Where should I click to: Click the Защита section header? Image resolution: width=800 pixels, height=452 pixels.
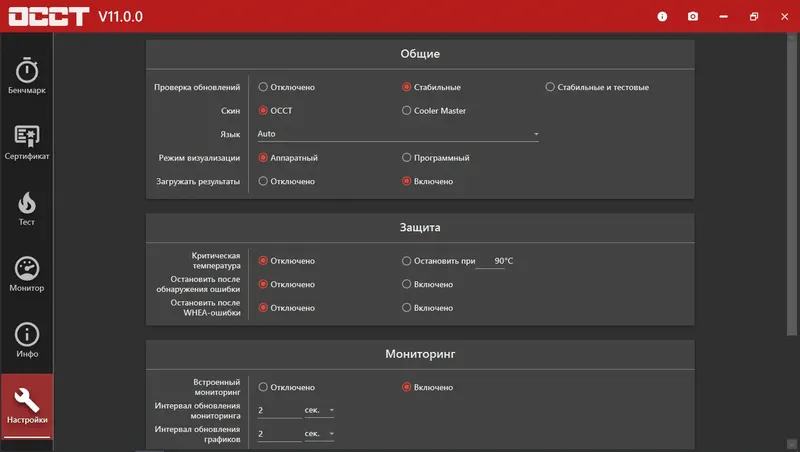420,228
